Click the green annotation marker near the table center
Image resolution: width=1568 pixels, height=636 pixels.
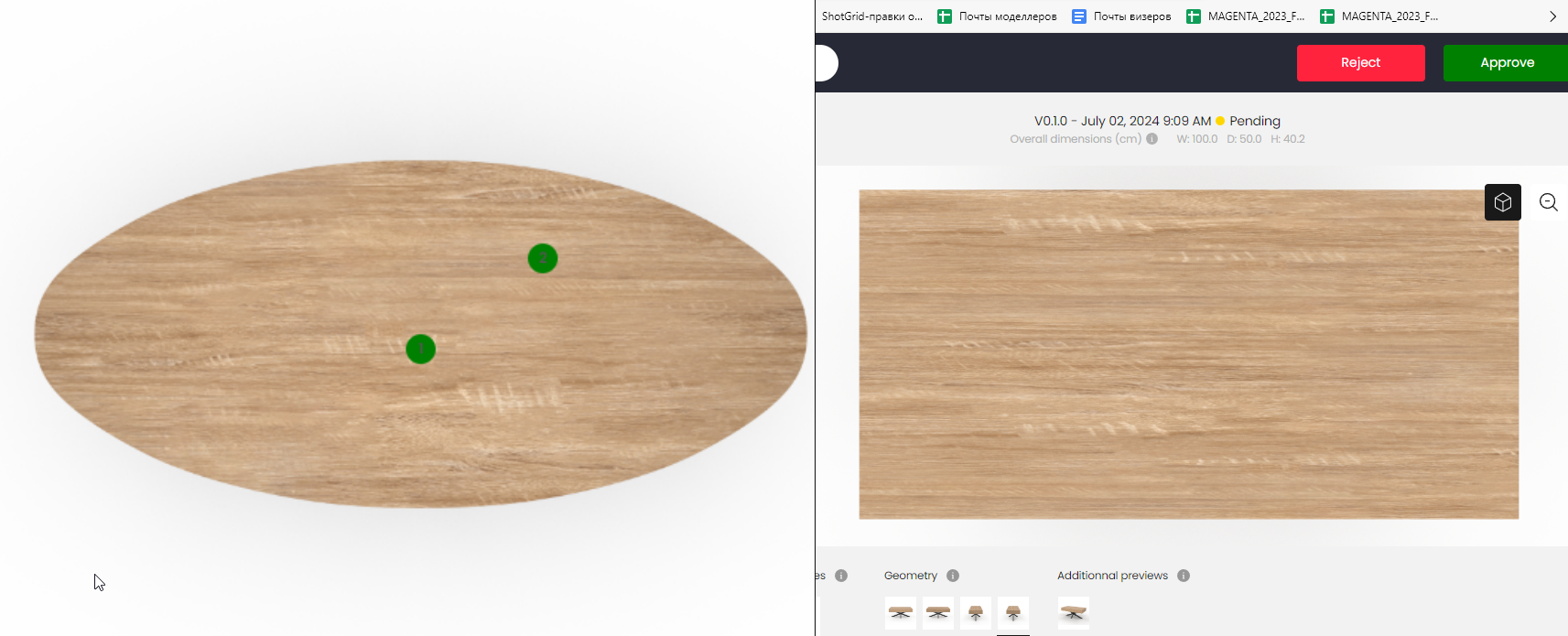pos(421,349)
